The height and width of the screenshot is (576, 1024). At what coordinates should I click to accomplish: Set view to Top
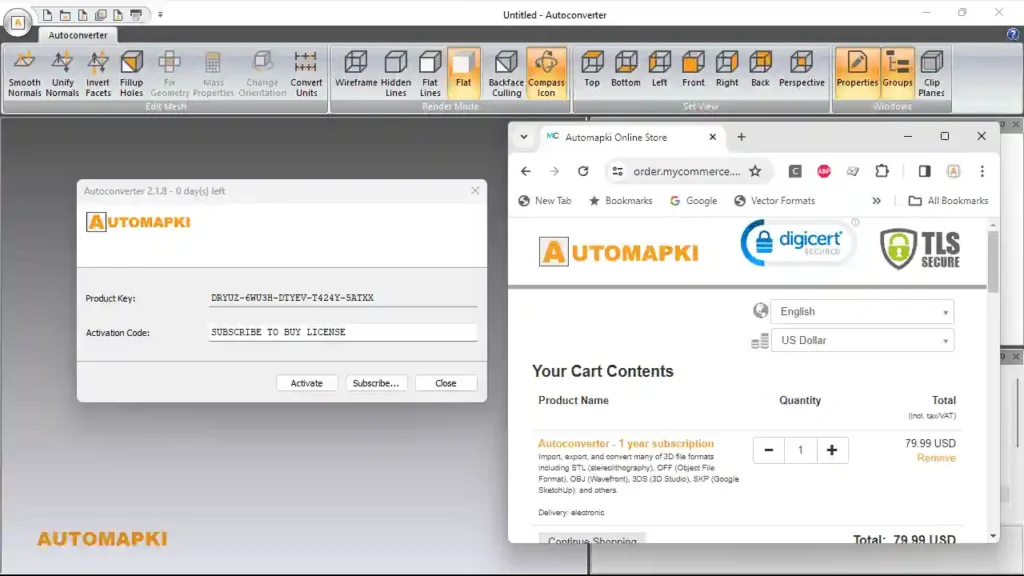pos(592,69)
